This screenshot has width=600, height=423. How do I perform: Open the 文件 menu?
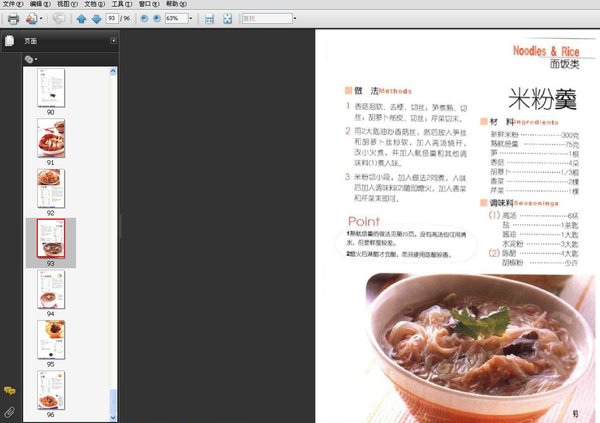click(x=13, y=4)
